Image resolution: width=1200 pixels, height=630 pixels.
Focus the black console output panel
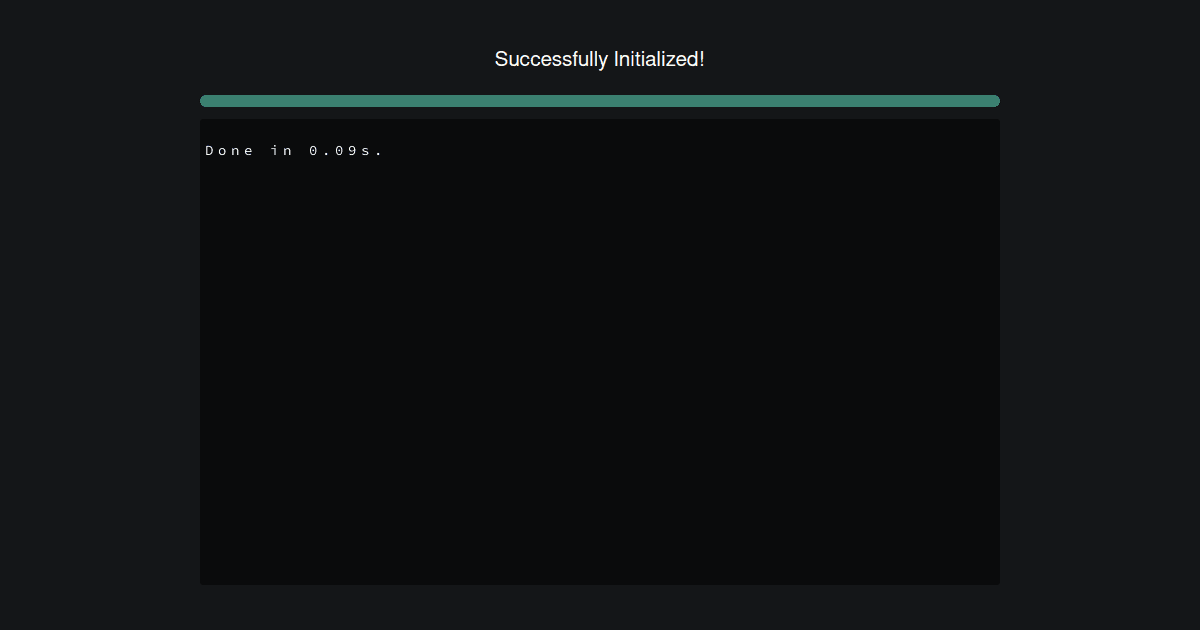tap(600, 352)
